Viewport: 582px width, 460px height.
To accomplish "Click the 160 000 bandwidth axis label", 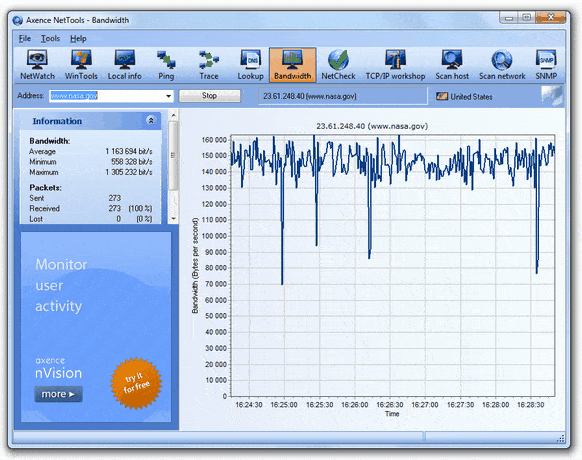I will pyautogui.click(x=214, y=140).
